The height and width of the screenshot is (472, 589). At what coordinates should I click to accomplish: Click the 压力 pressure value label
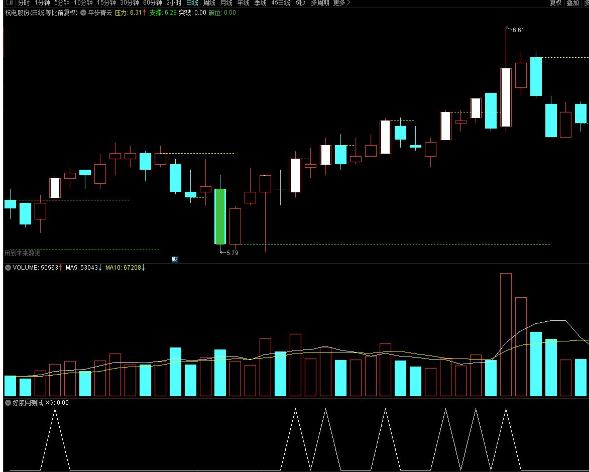point(130,13)
